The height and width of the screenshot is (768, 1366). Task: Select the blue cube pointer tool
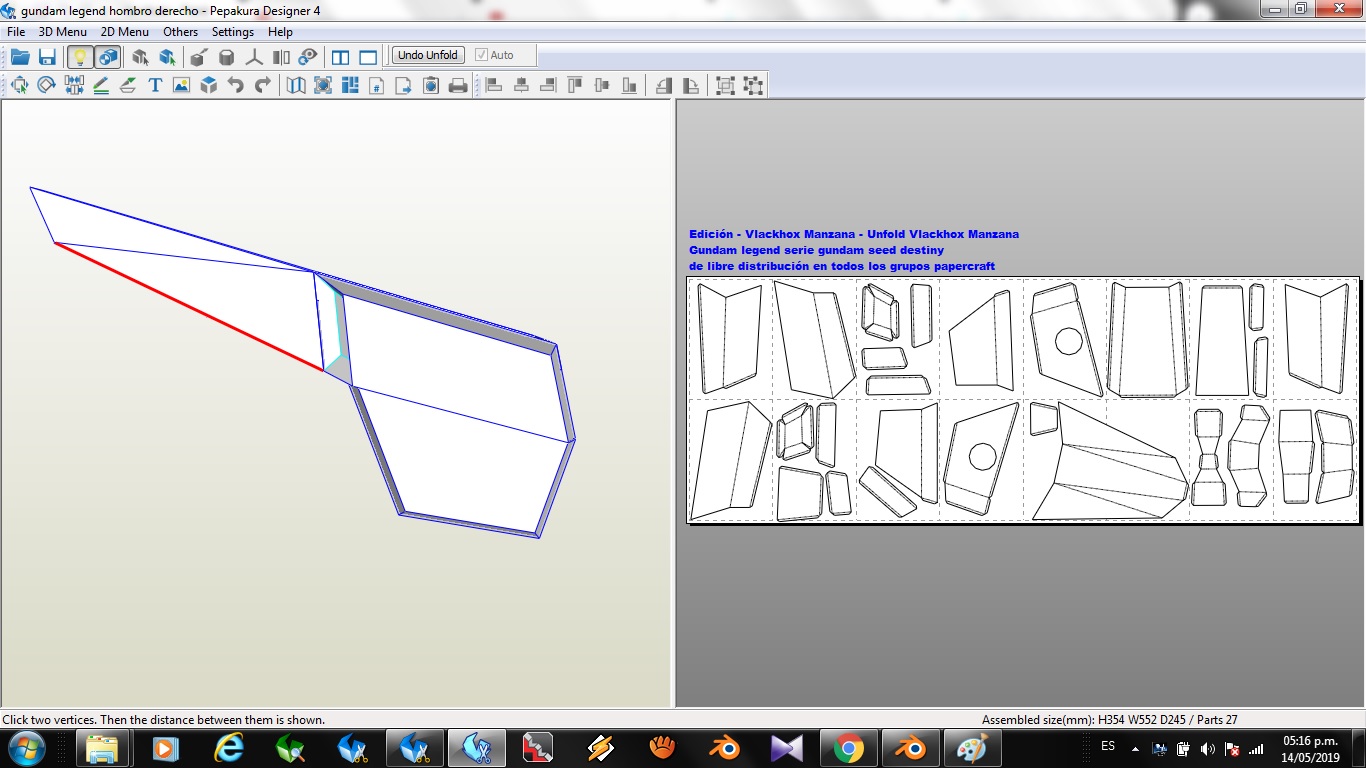(167, 57)
